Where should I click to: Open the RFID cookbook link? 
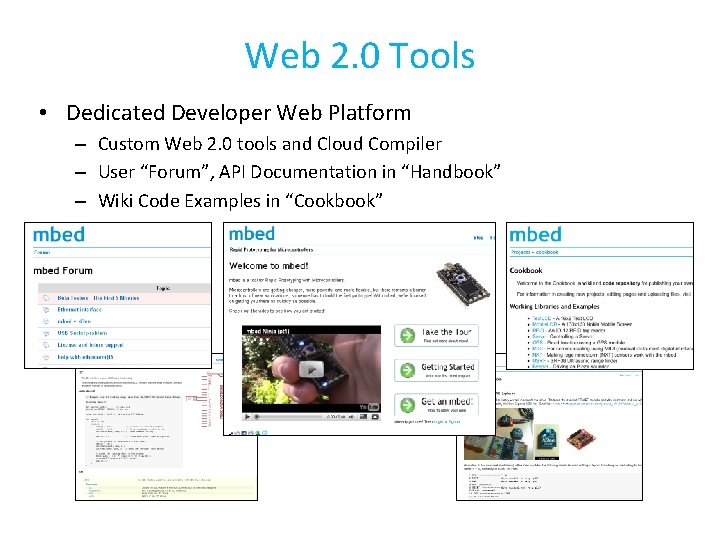point(538,330)
